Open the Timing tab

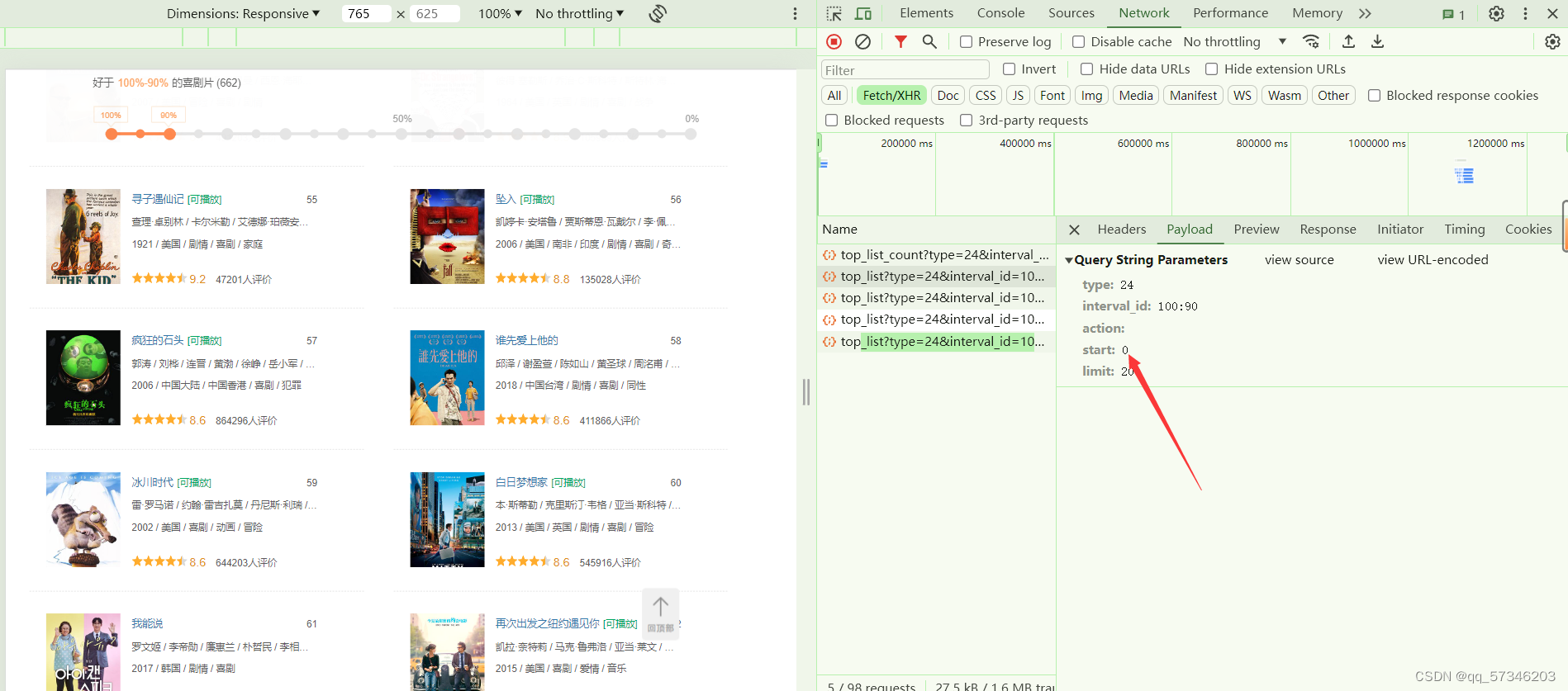click(1464, 230)
